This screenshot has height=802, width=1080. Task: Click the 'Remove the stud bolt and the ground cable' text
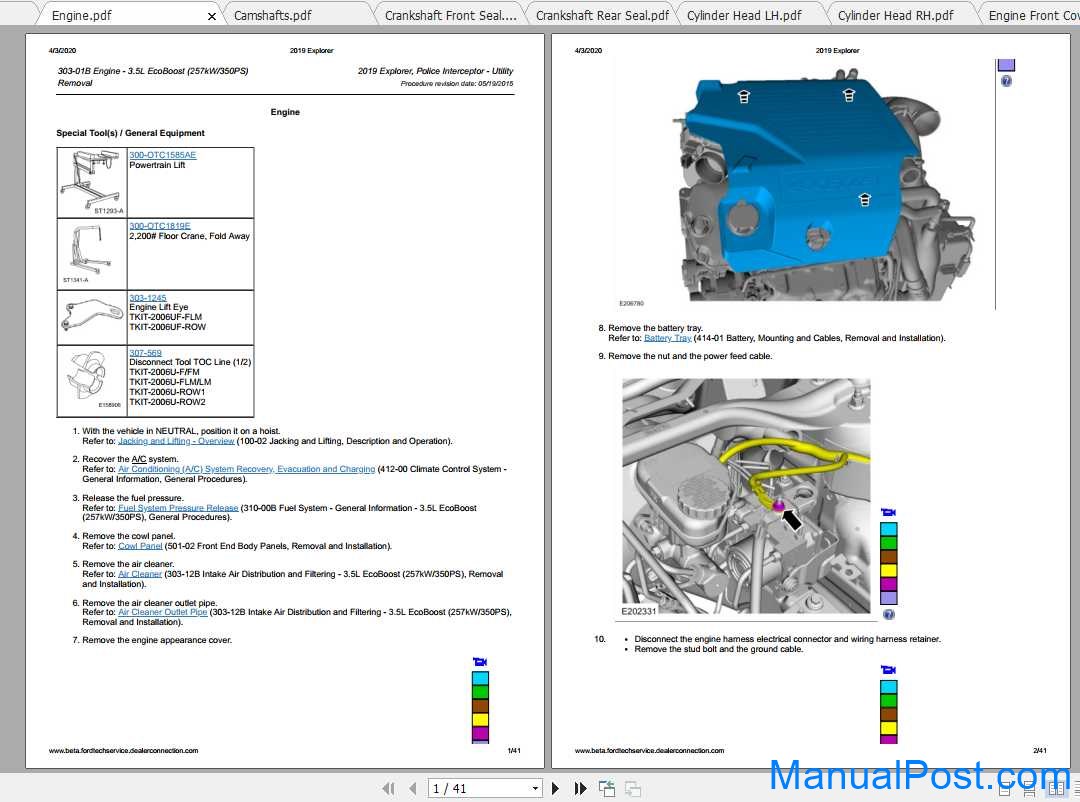click(718, 649)
